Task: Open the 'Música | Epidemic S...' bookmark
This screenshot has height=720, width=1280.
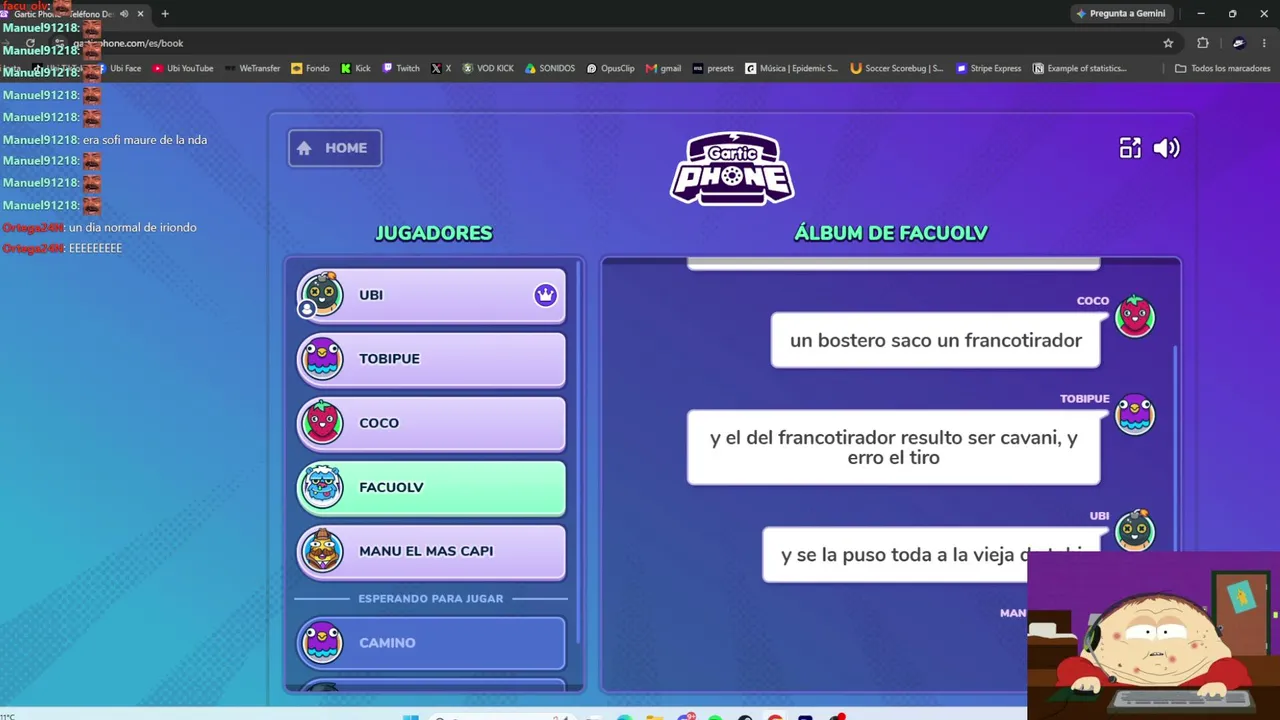Action: coord(791,68)
